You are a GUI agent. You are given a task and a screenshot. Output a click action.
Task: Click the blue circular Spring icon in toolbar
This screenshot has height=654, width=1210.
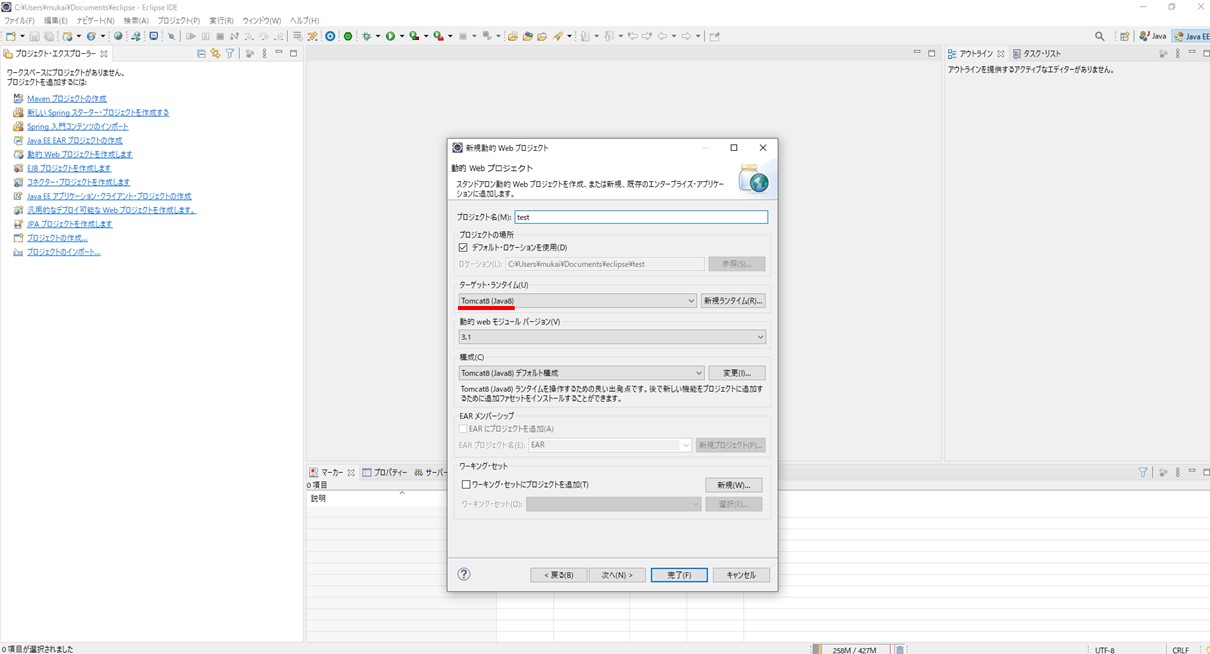coord(330,36)
